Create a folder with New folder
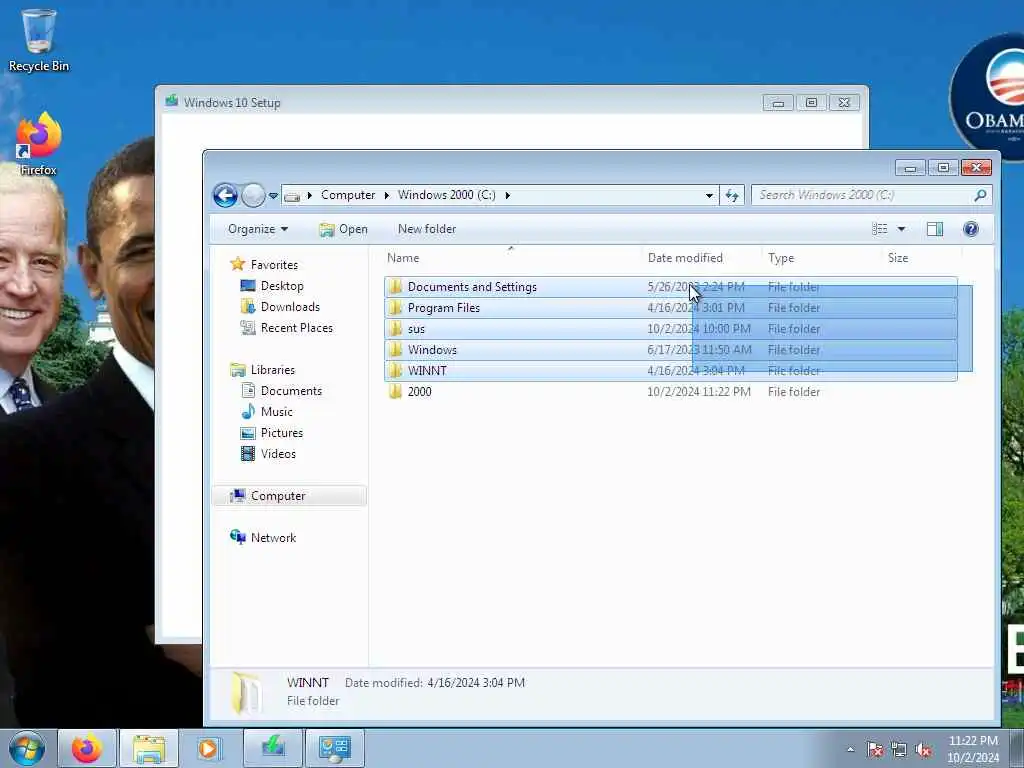This screenshot has width=1024, height=768. click(427, 229)
